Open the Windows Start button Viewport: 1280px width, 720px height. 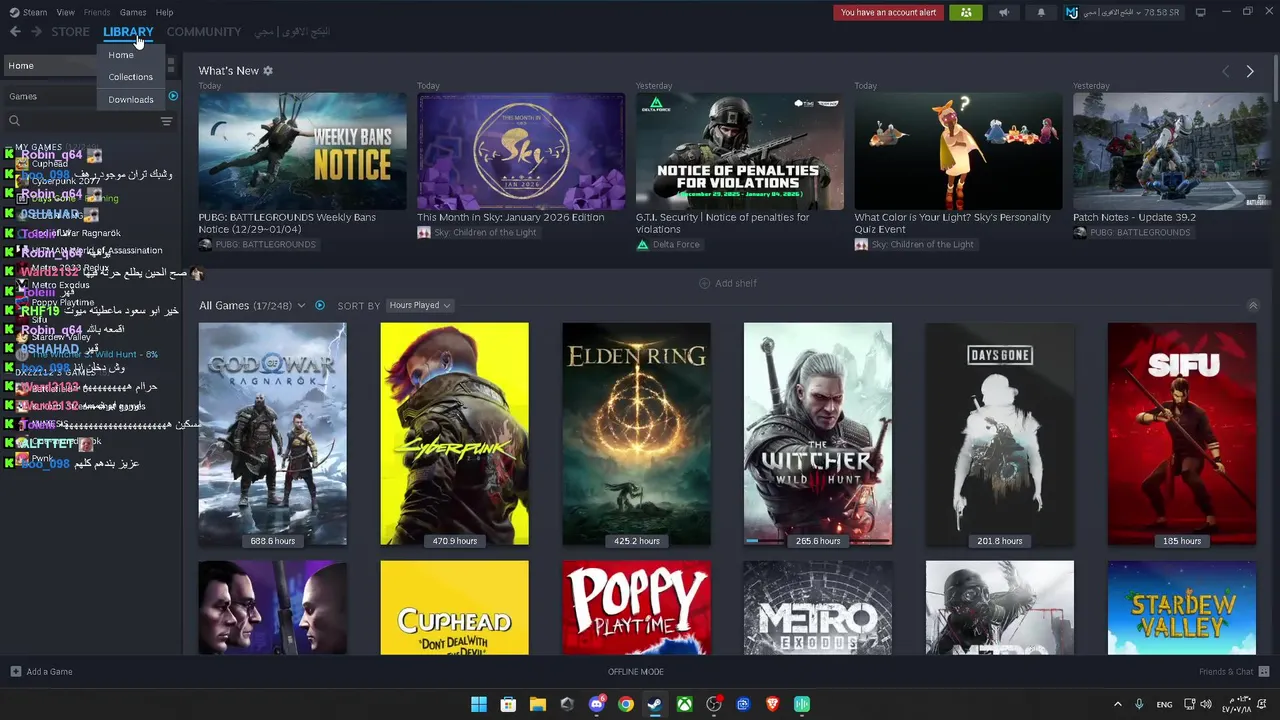(479, 704)
